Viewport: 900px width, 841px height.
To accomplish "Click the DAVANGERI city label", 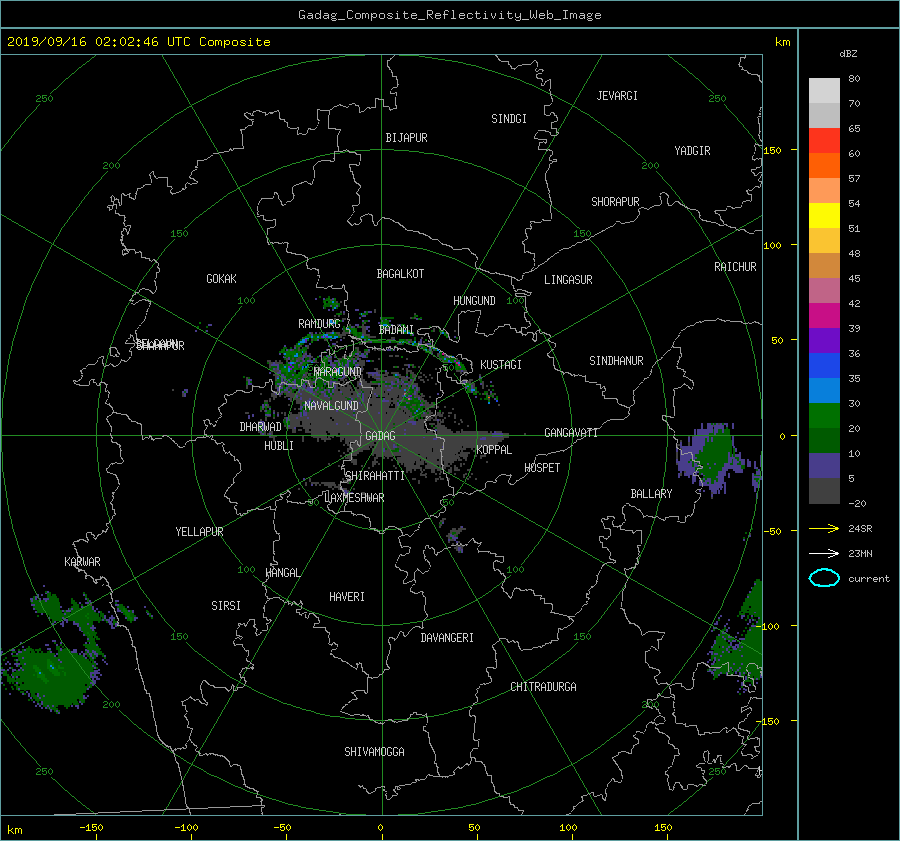I will [447, 638].
